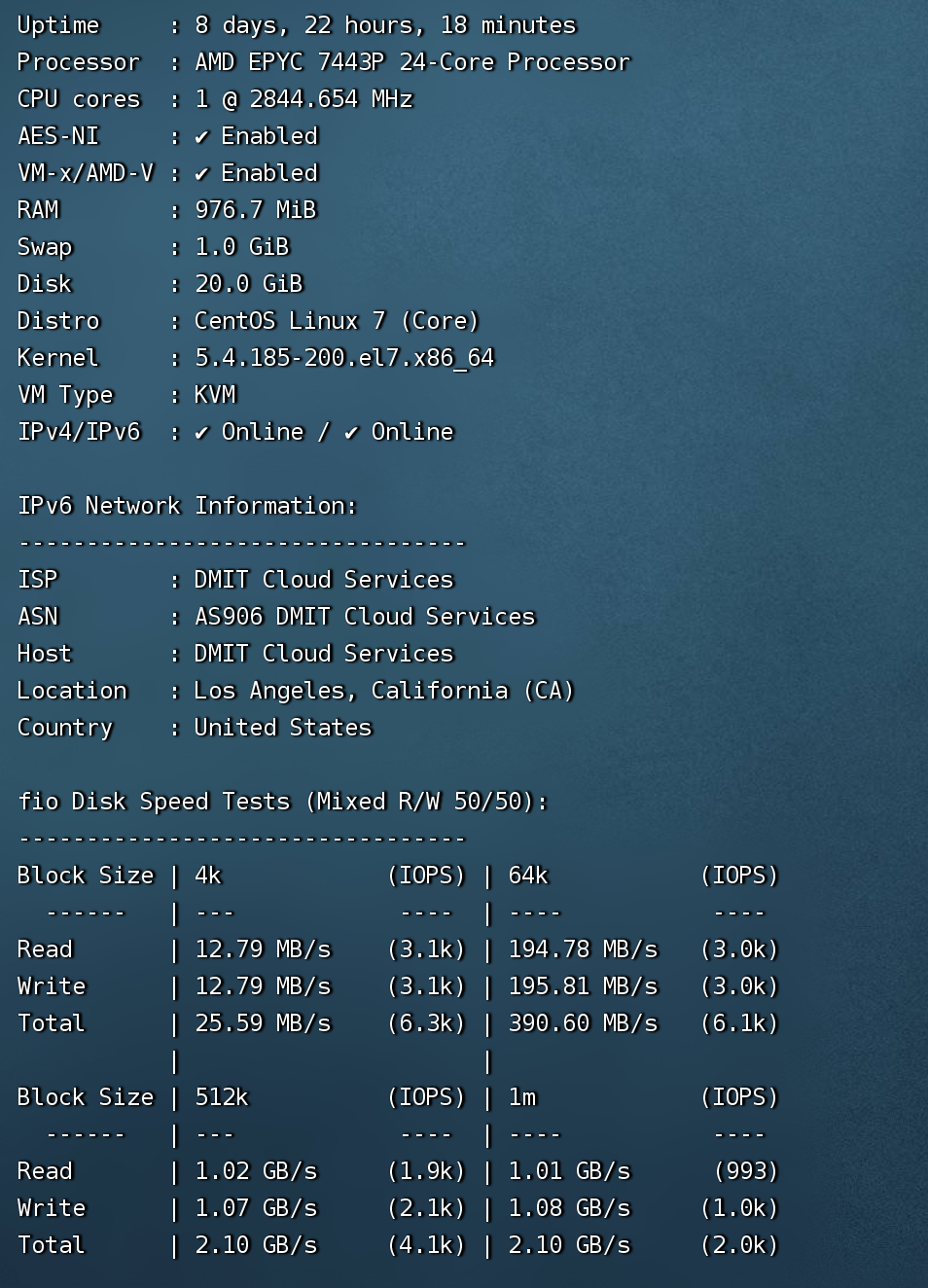Screen dimensions: 928x1288
Task: Click the 64k block size column header
Action: coord(528,876)
